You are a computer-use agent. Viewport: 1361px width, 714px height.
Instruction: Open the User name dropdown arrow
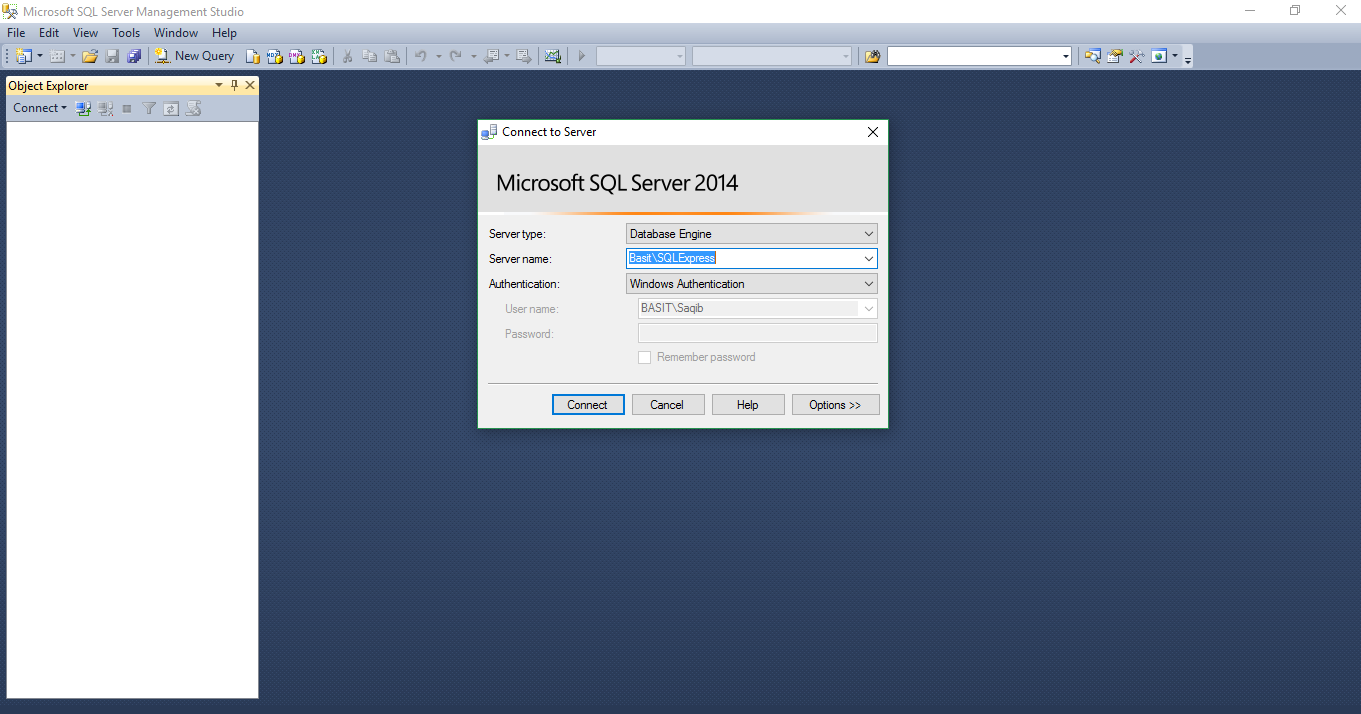pyautogui.click(x=868, y=309)
